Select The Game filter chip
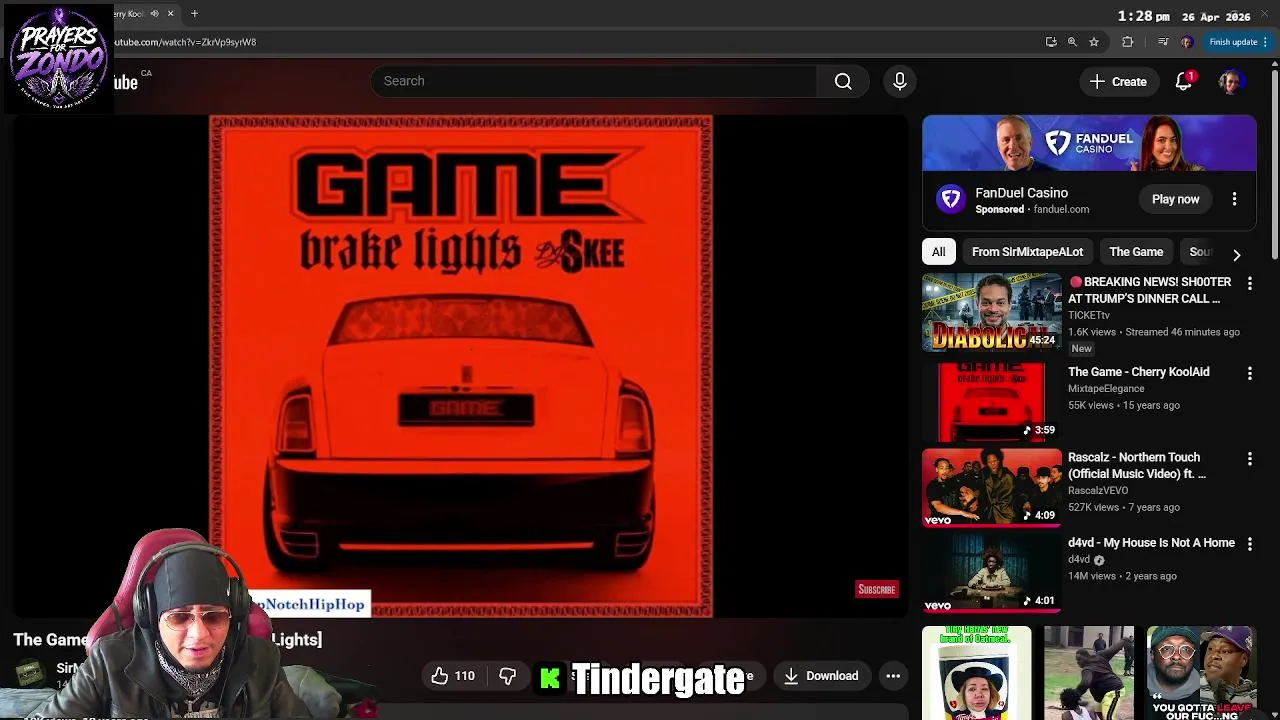Viewport: 1280px width, 720px height. coord(1136,252)
